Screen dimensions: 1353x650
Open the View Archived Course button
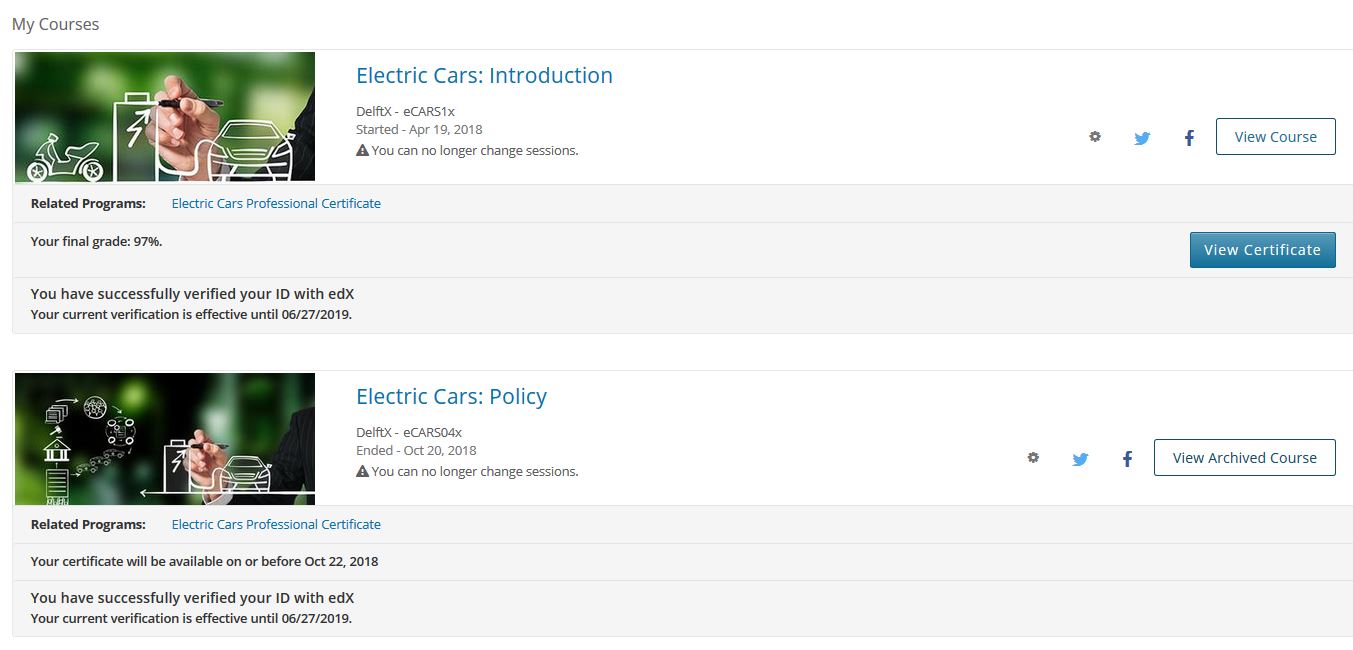(x=1245, y=458)
